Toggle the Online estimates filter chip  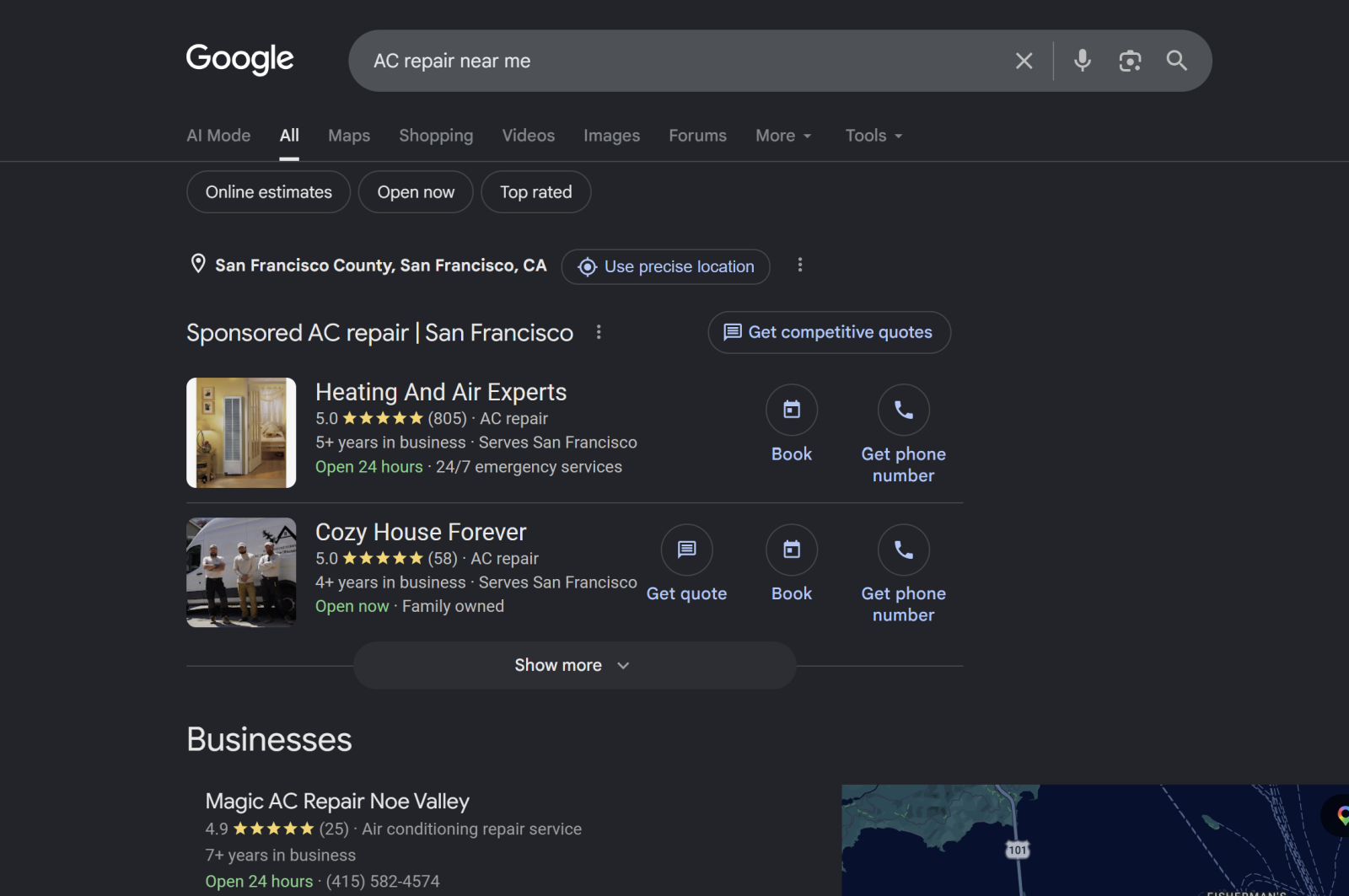point(268,192)
